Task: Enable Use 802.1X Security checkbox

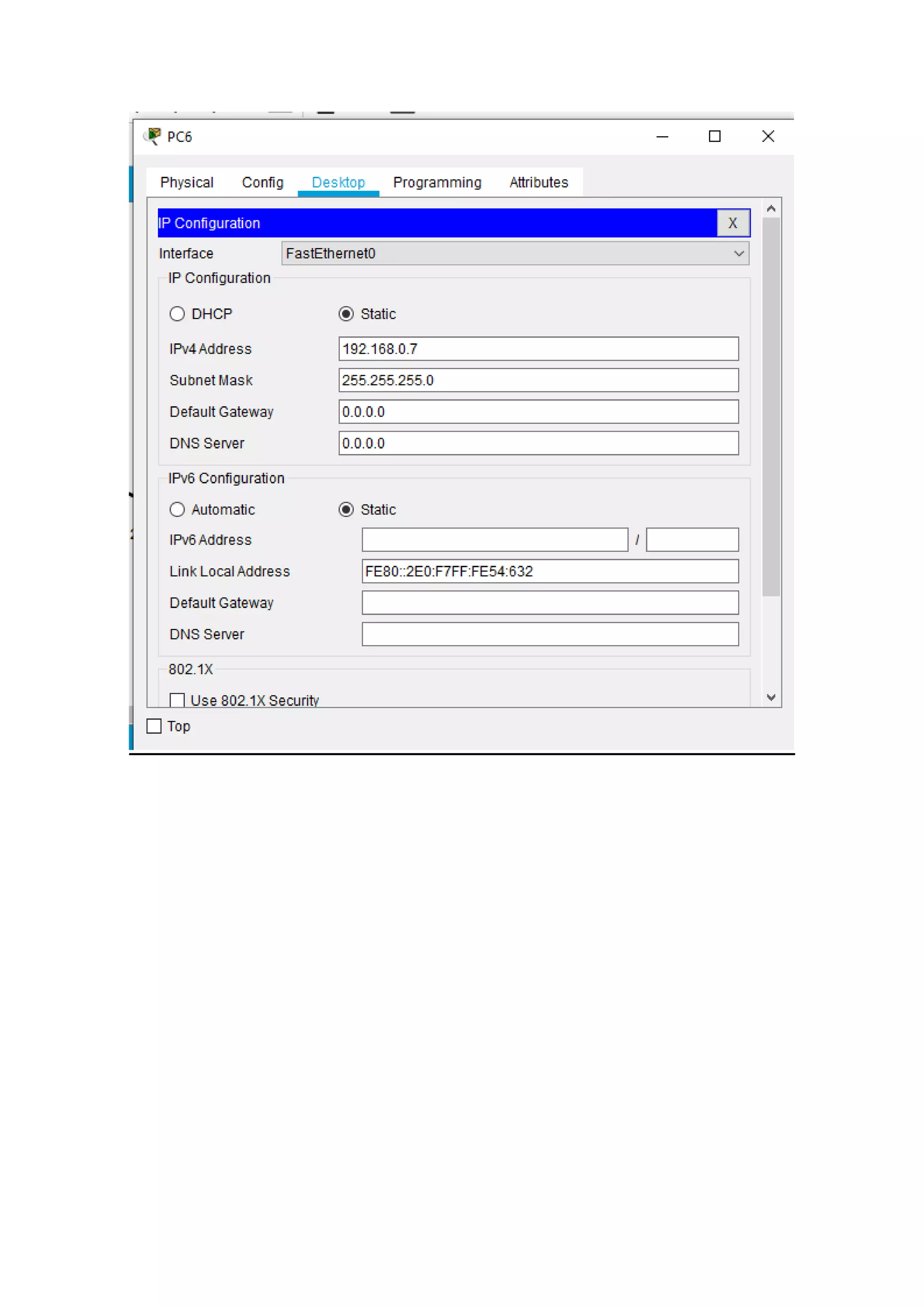Action: click(177, 700)
